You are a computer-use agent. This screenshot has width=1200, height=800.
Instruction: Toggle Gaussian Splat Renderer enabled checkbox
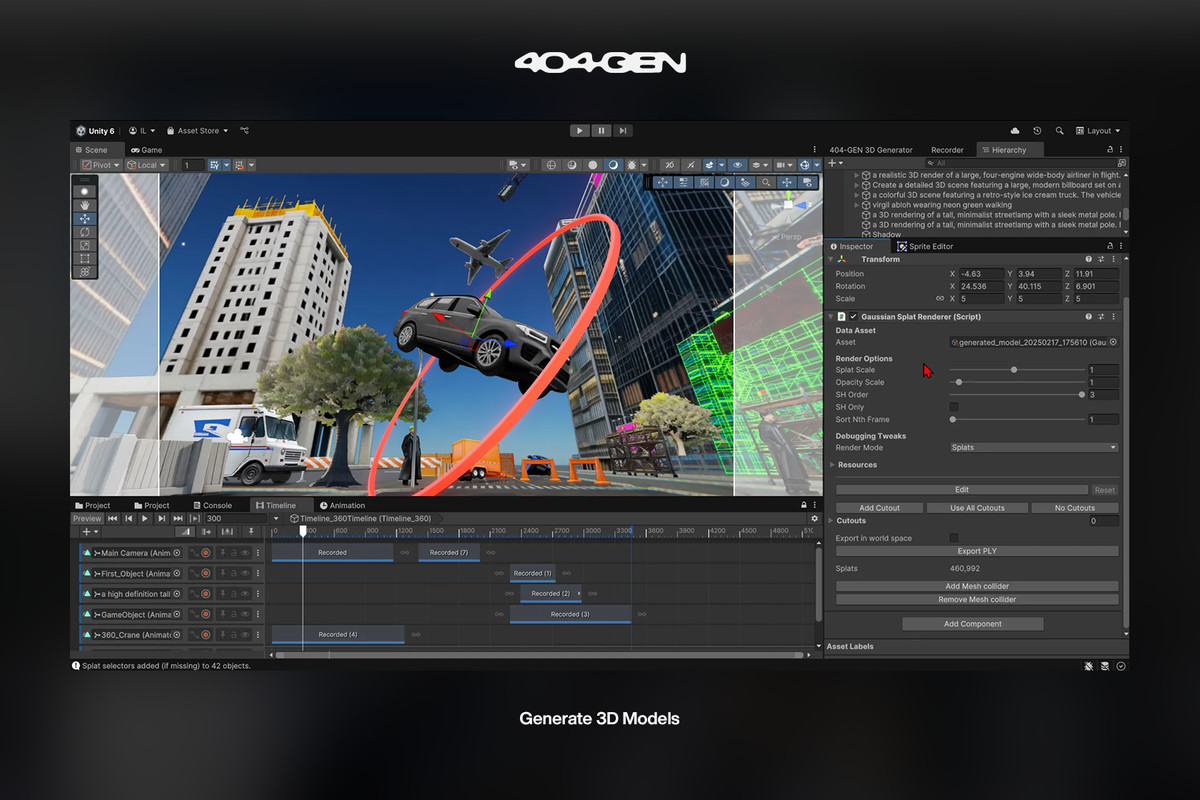coord(853,316)
